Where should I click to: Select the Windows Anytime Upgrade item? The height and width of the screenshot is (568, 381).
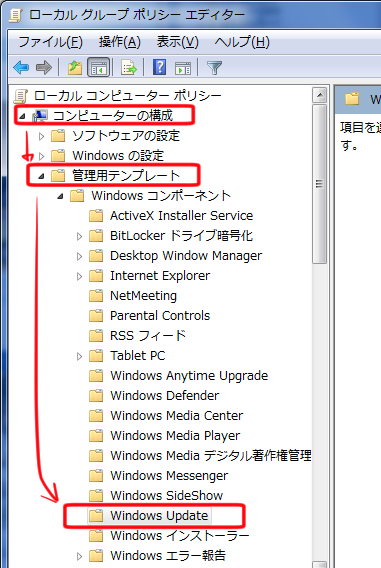click(189, 376)
